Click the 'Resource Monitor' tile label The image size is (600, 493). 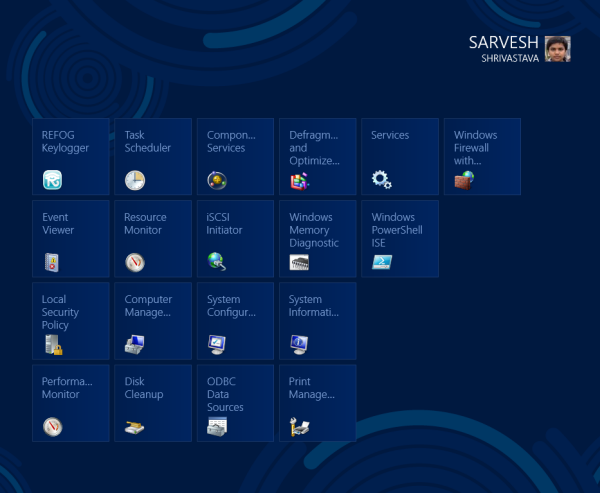pyautogui.click(x=145, y=224)
